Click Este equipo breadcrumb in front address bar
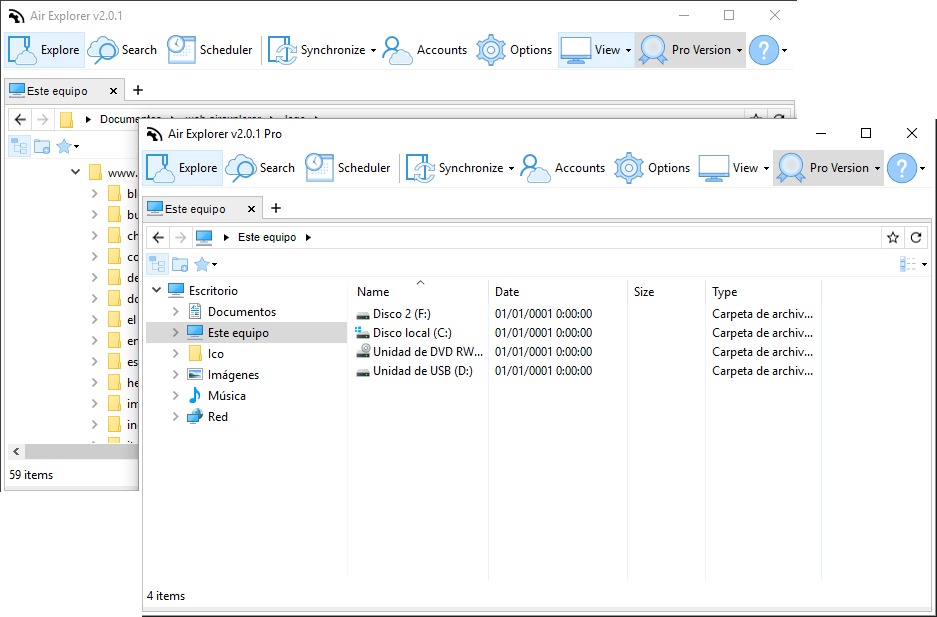Screen dimensions: 937x617 point(267,237)
